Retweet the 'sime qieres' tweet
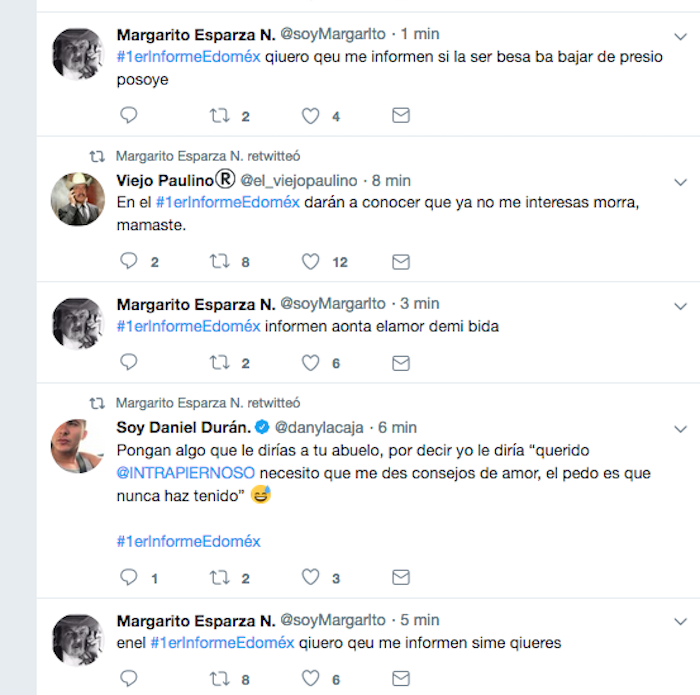 click(x=219, y=679)
